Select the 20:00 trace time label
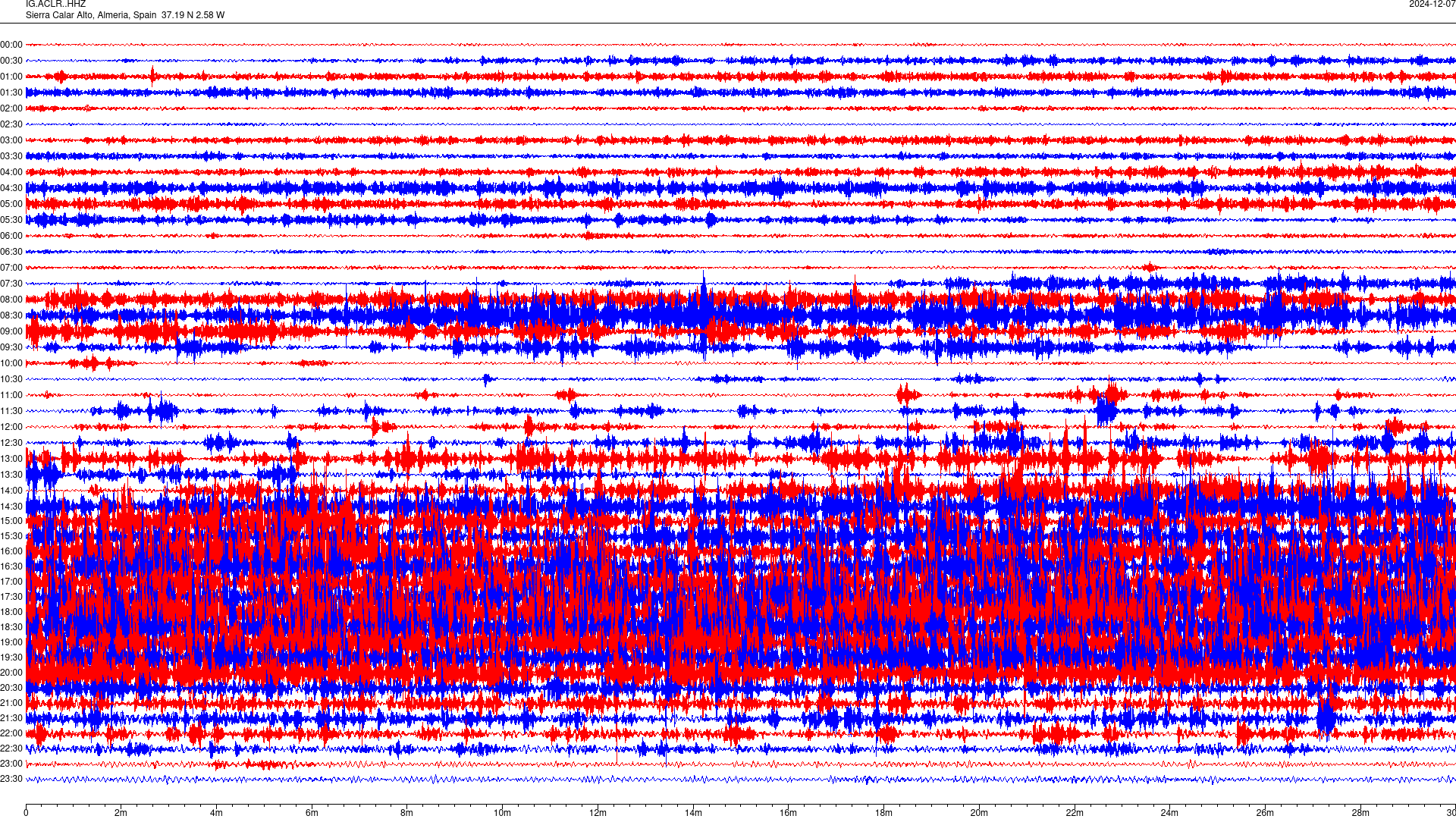This screenshot has height=819, width=1456. (11, 673)
